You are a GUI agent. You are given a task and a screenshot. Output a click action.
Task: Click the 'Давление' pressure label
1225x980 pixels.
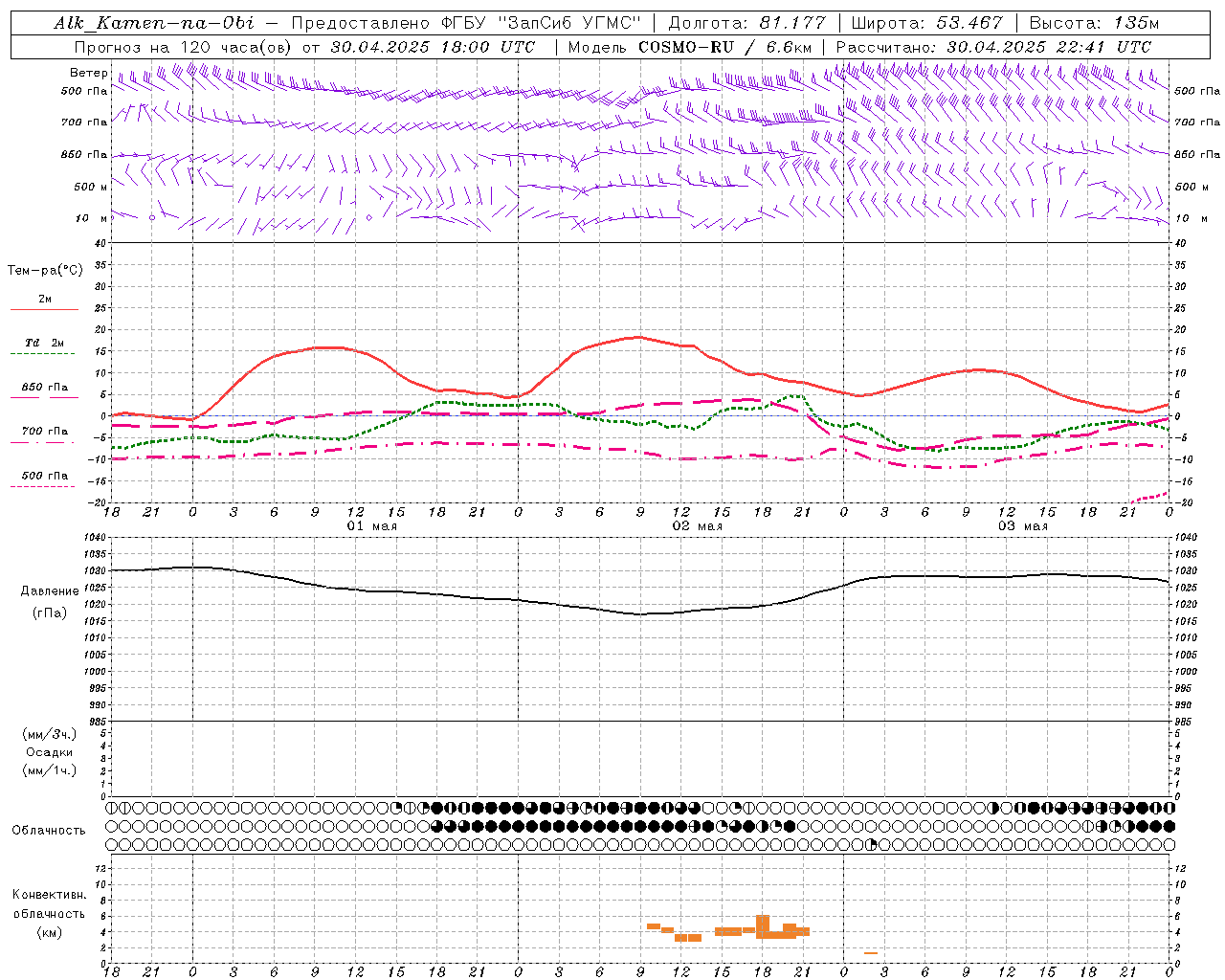point(50,591)
